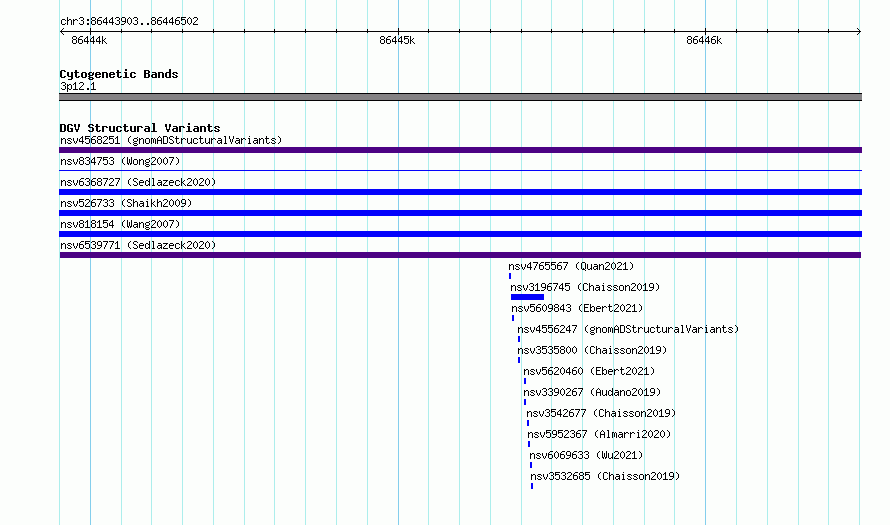Click the small blue marker under nsv3390267
Screen dimensions: 890x525
pos(525,402)
